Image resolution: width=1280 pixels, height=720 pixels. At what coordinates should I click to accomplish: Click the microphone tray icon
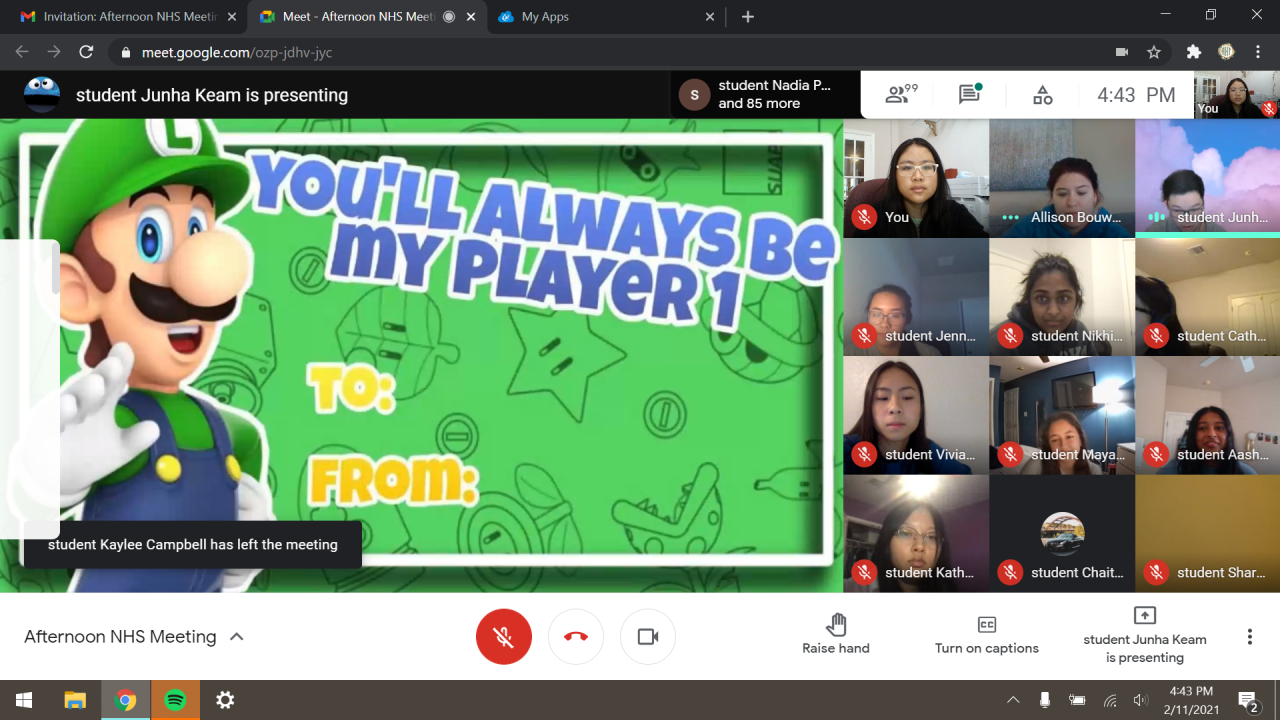tap(1045, 700)
